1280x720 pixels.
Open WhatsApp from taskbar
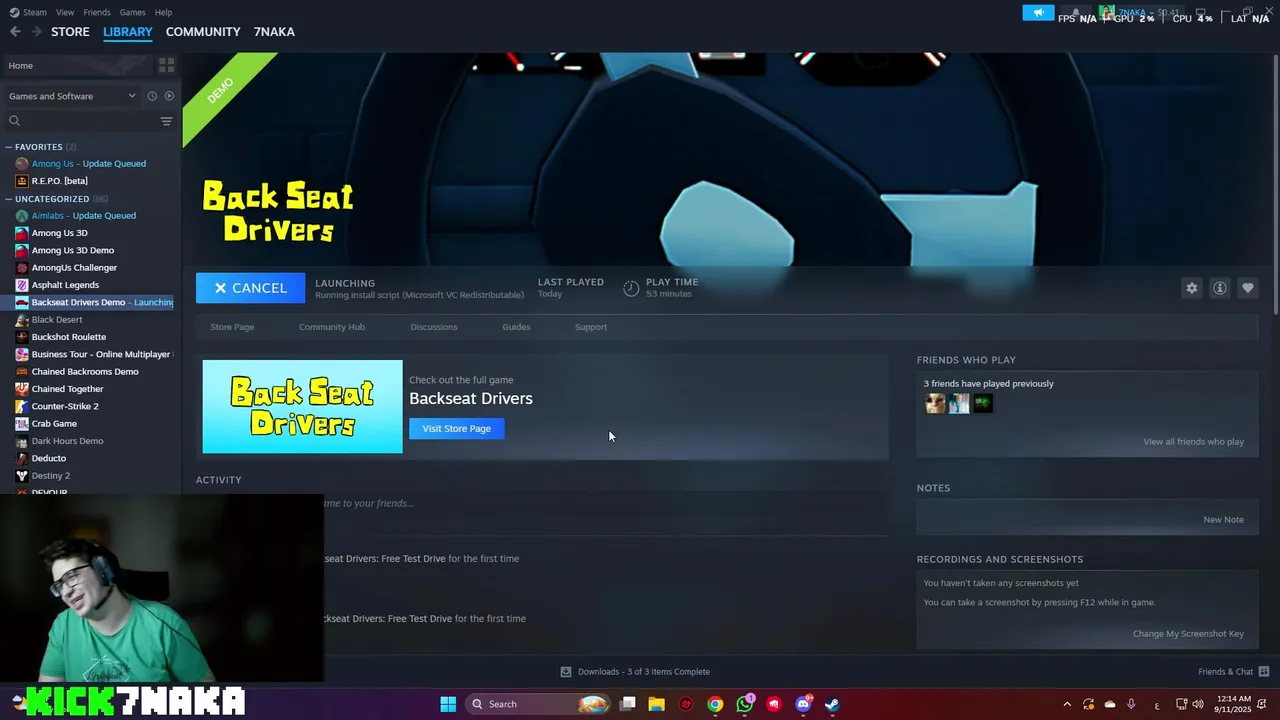click(x=745, y=704)
